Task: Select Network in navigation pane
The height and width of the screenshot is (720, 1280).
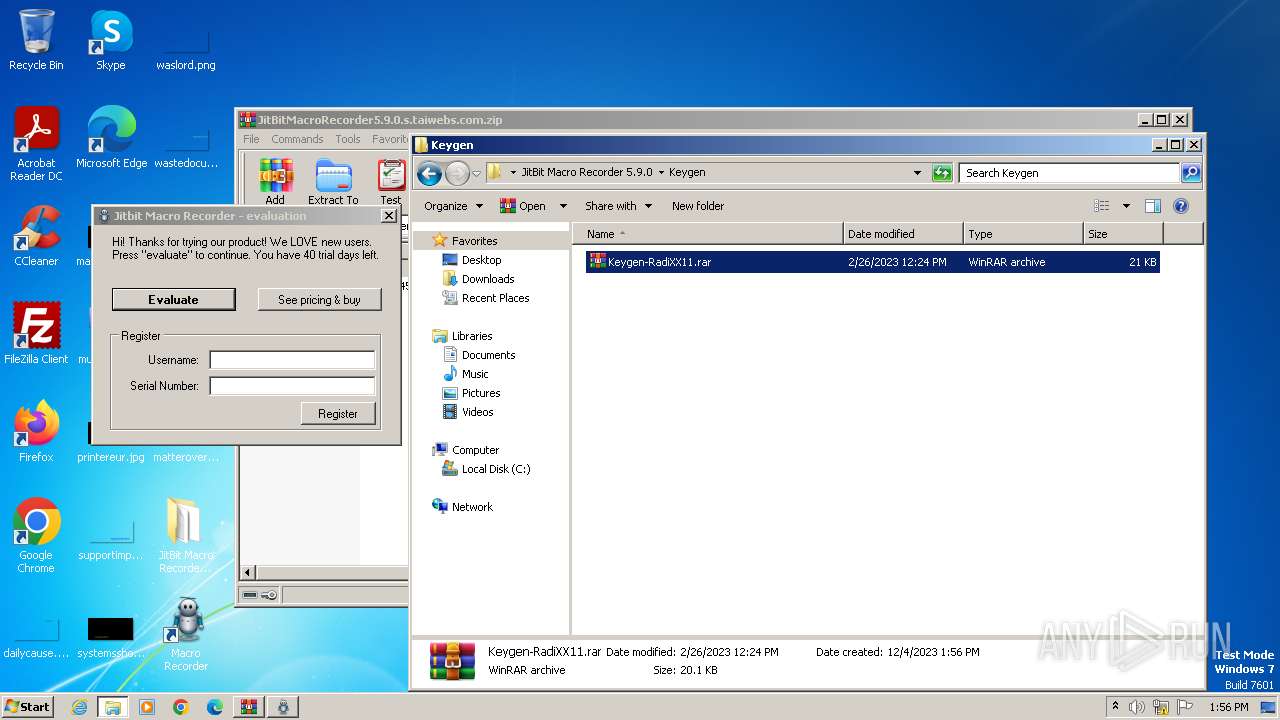Action: click(472, 507)
